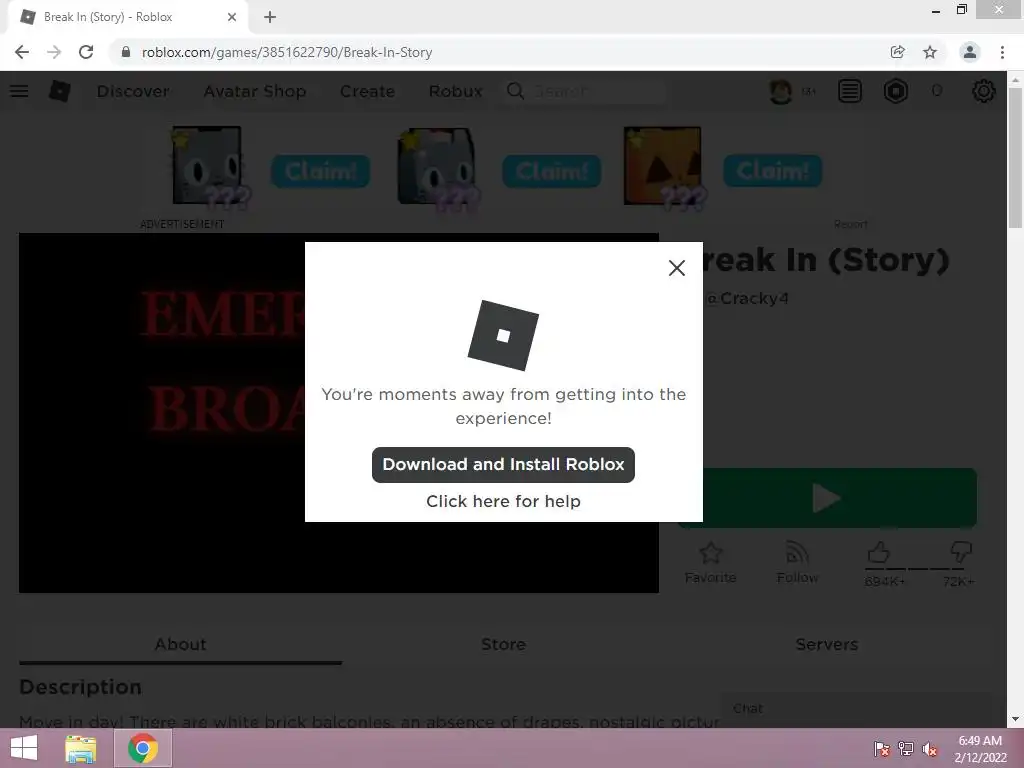Open the Roblox notifications list icon

tap(850, 91)
